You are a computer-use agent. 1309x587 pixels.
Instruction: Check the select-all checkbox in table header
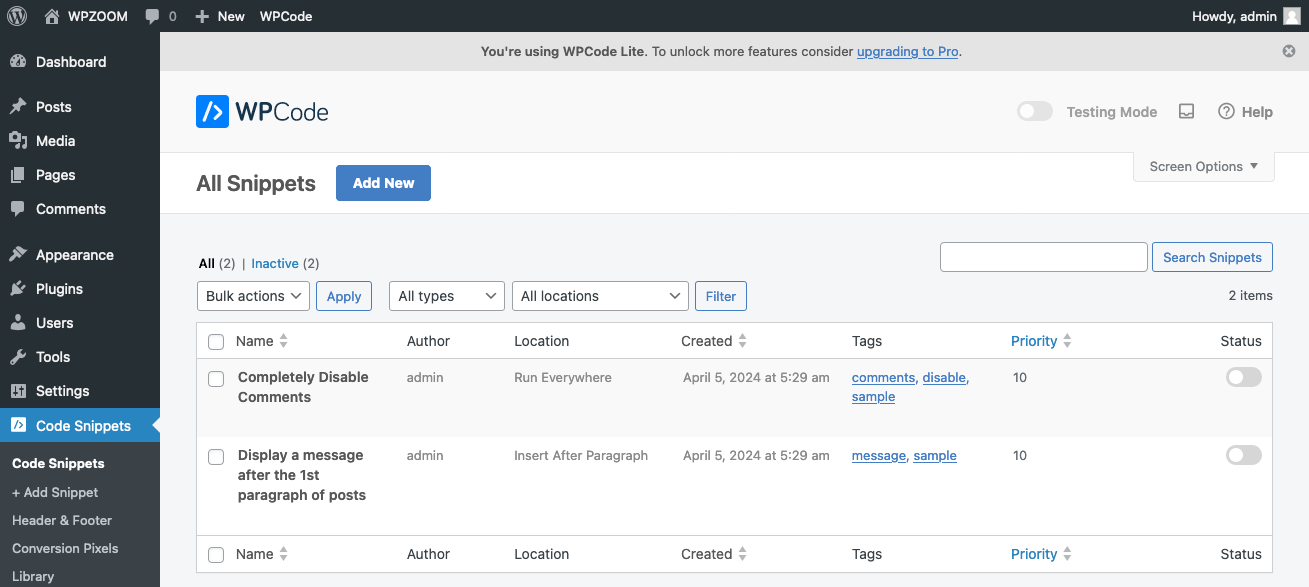click(x=216, y=342)
